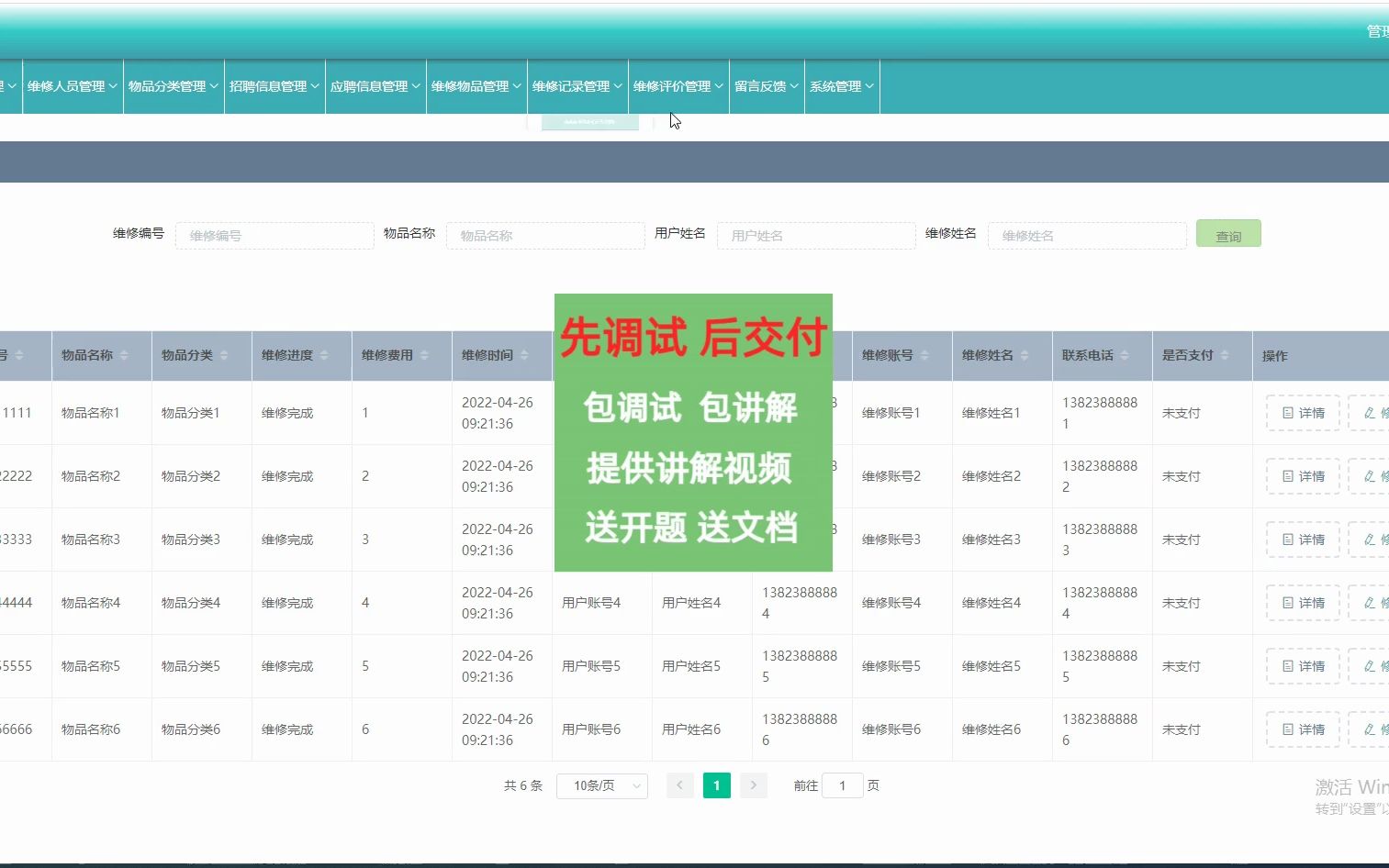Click the previous page arrow in pagination
Screen dimensions: 1389x868
click(x=680, y=785)
